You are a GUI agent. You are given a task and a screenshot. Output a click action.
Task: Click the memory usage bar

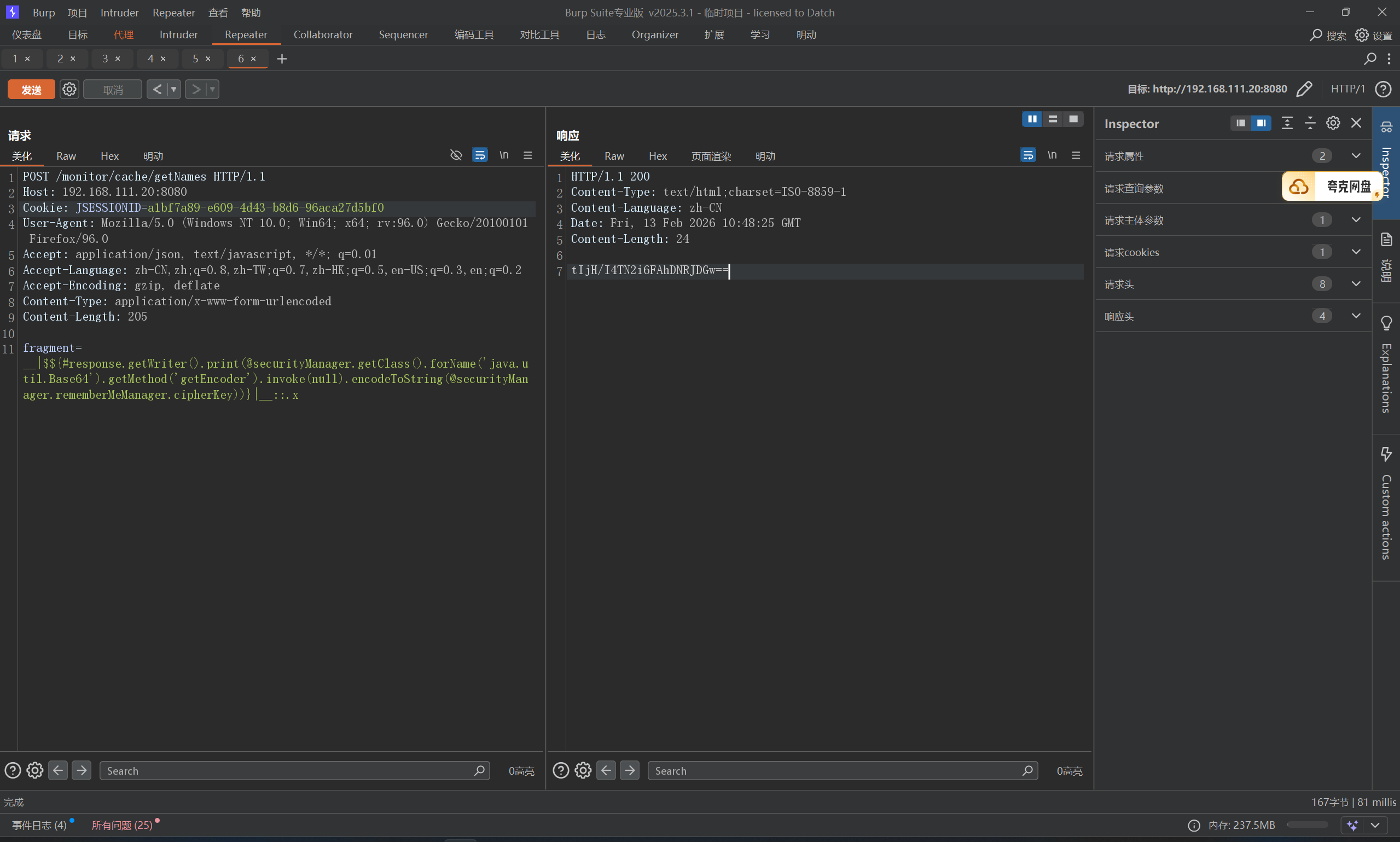coord(1307,825)
